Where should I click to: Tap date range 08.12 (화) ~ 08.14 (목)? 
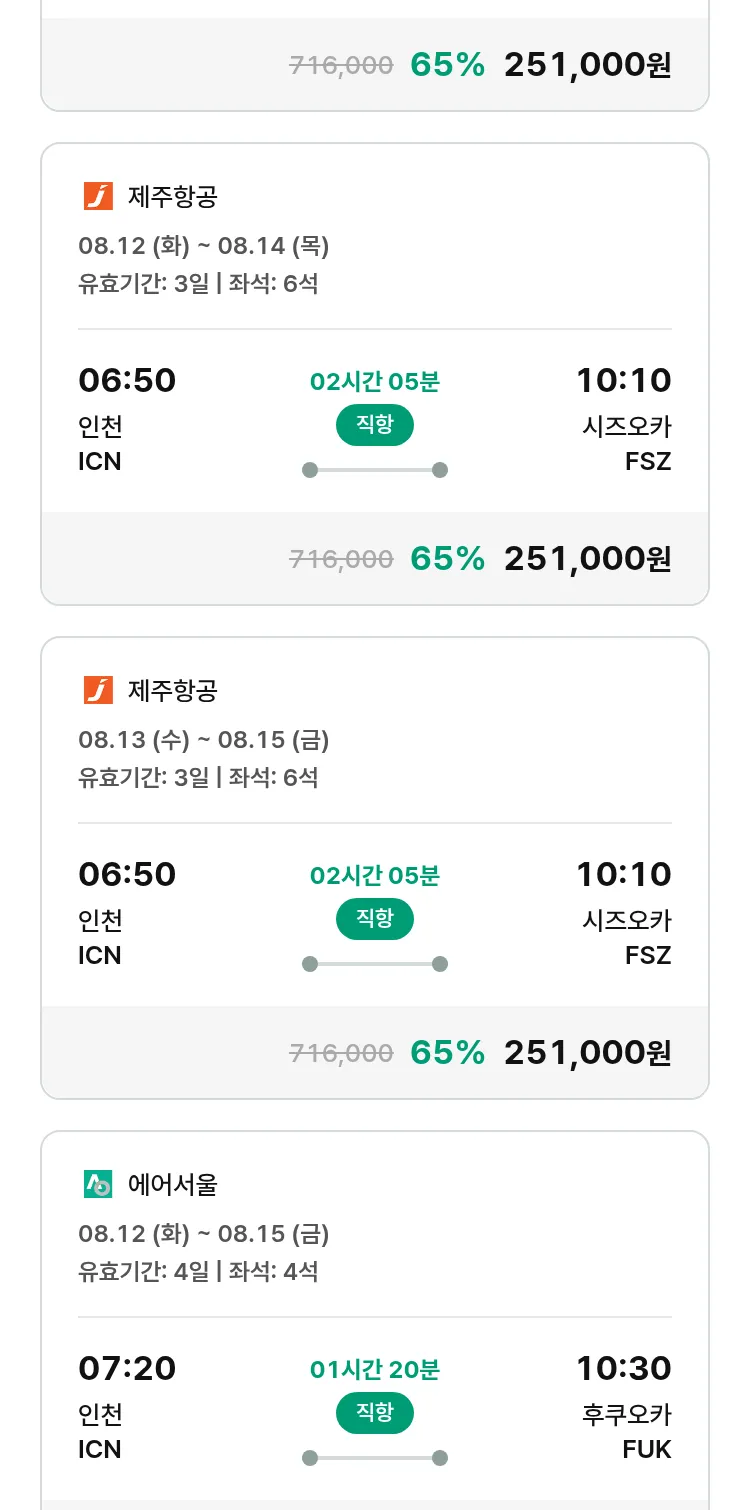[x=204, y=246]
